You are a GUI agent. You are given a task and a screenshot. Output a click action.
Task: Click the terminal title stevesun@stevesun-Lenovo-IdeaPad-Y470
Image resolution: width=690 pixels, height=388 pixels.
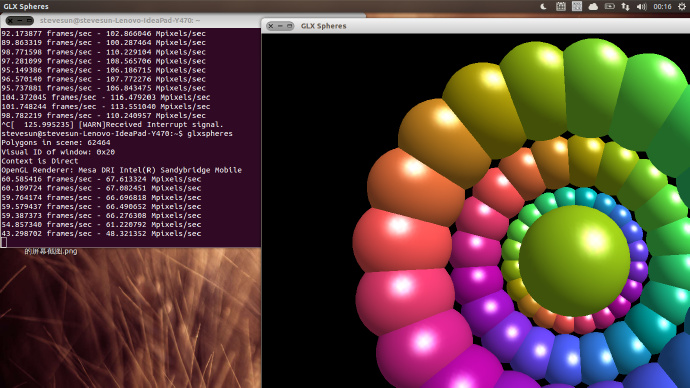tap(120, 21)
